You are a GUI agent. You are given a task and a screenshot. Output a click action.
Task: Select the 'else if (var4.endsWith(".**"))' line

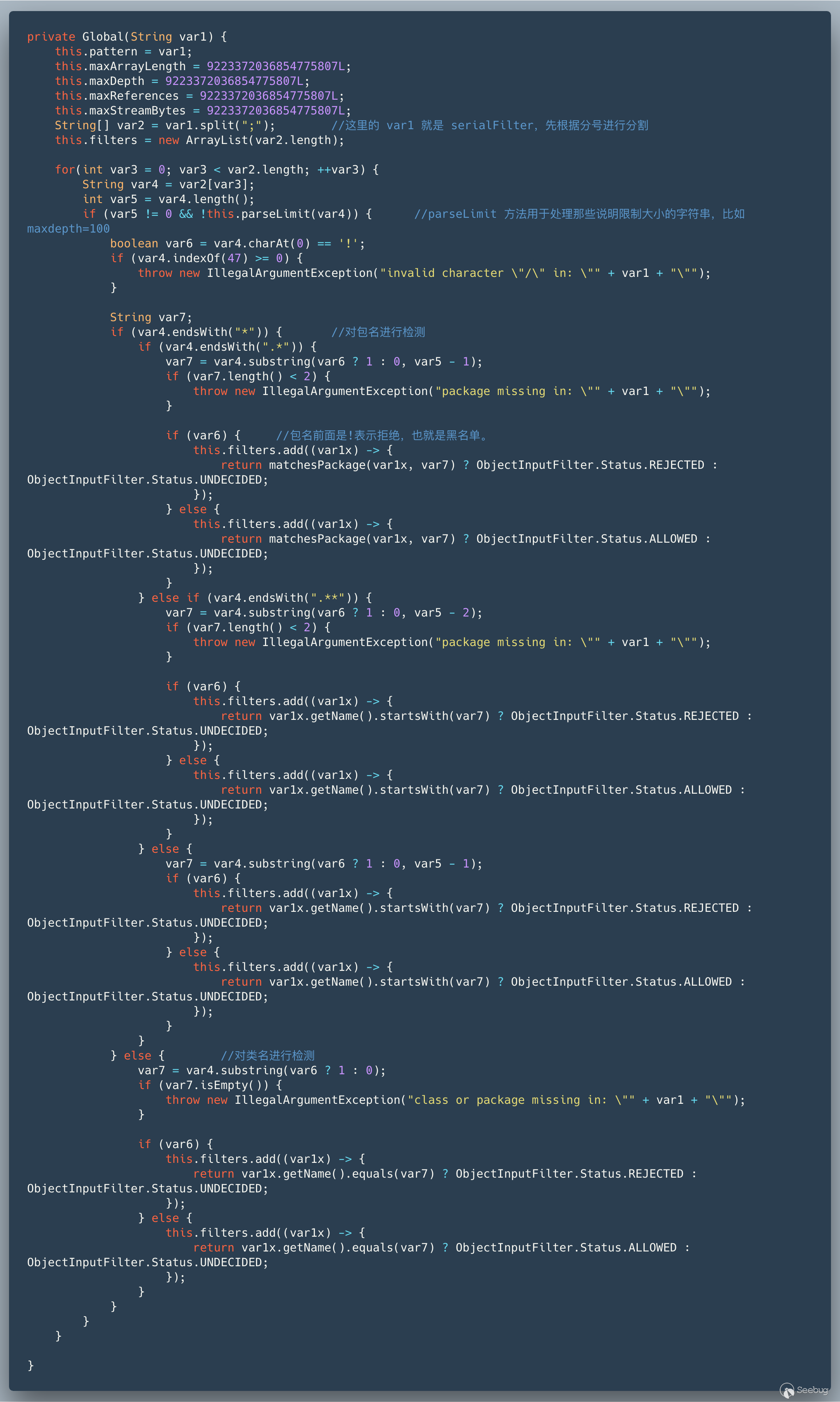[255, 598]
